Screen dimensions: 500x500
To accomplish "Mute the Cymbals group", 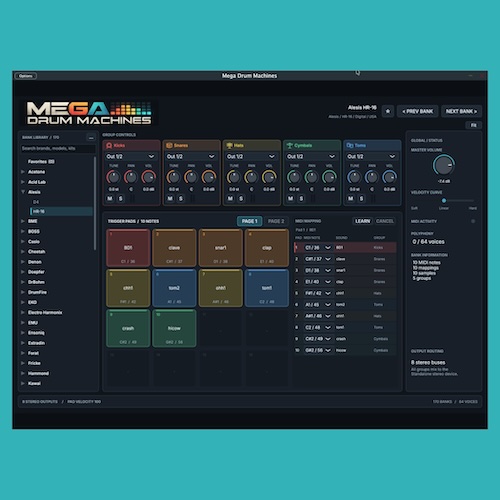I will coord(291,199).
